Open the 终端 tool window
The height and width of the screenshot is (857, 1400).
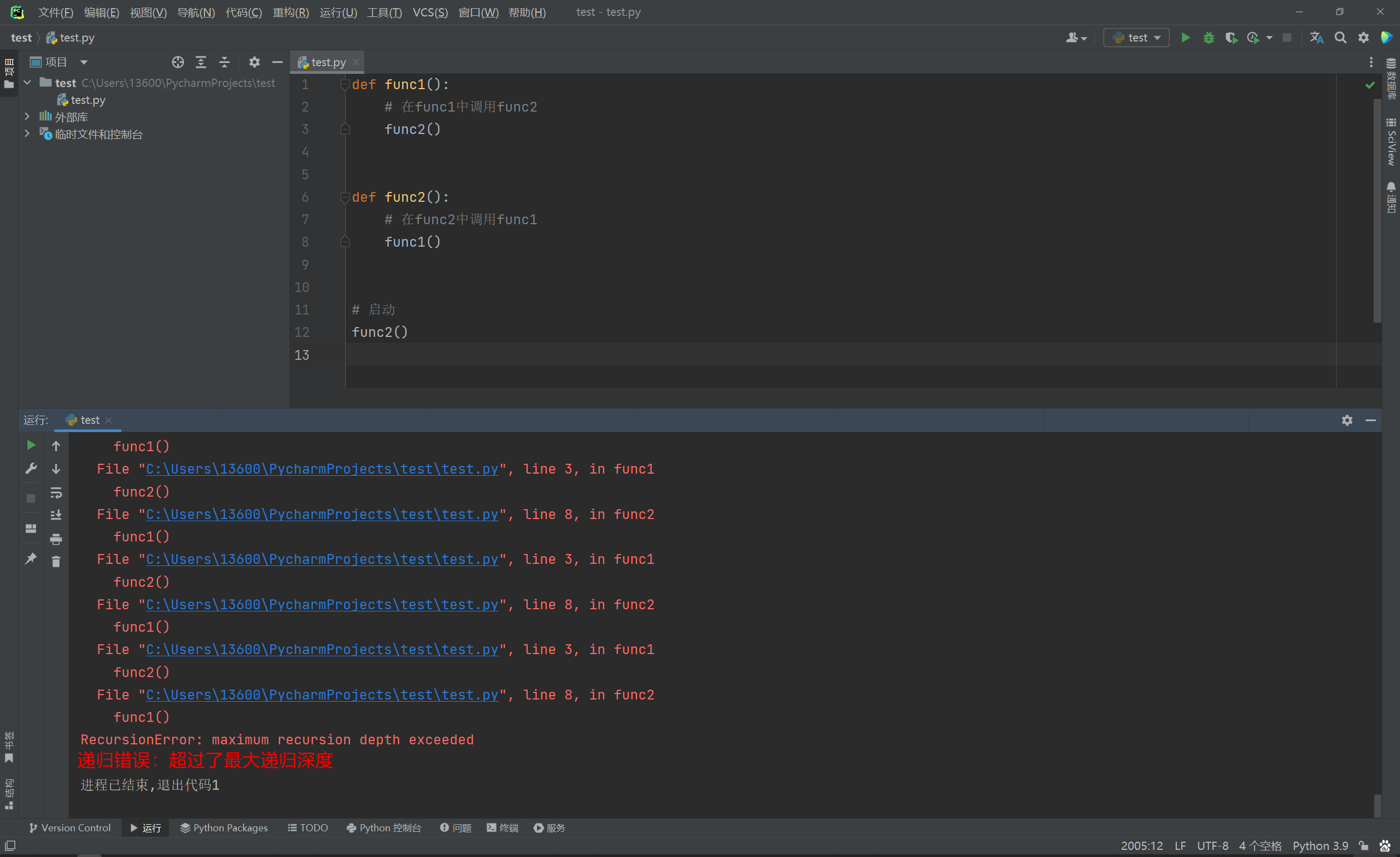502,827
